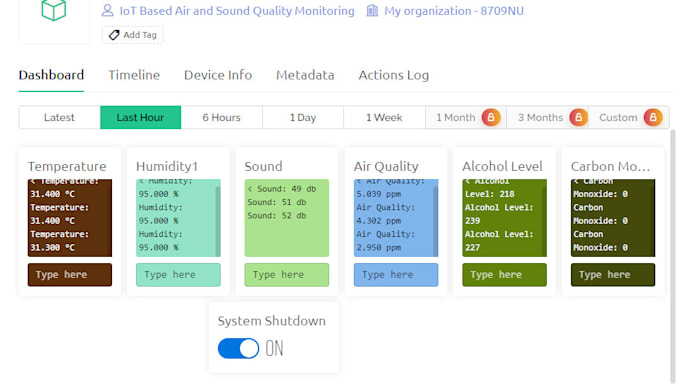Viewport: 680px width, 390px height.
Task: Choose the 1 Day time range
Action: [303, 117]
